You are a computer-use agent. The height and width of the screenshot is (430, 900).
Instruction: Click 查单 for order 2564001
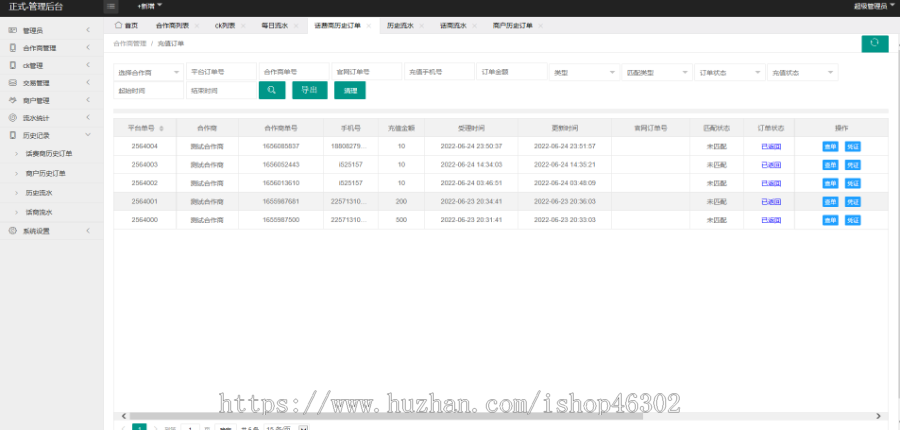coord(830,202)
